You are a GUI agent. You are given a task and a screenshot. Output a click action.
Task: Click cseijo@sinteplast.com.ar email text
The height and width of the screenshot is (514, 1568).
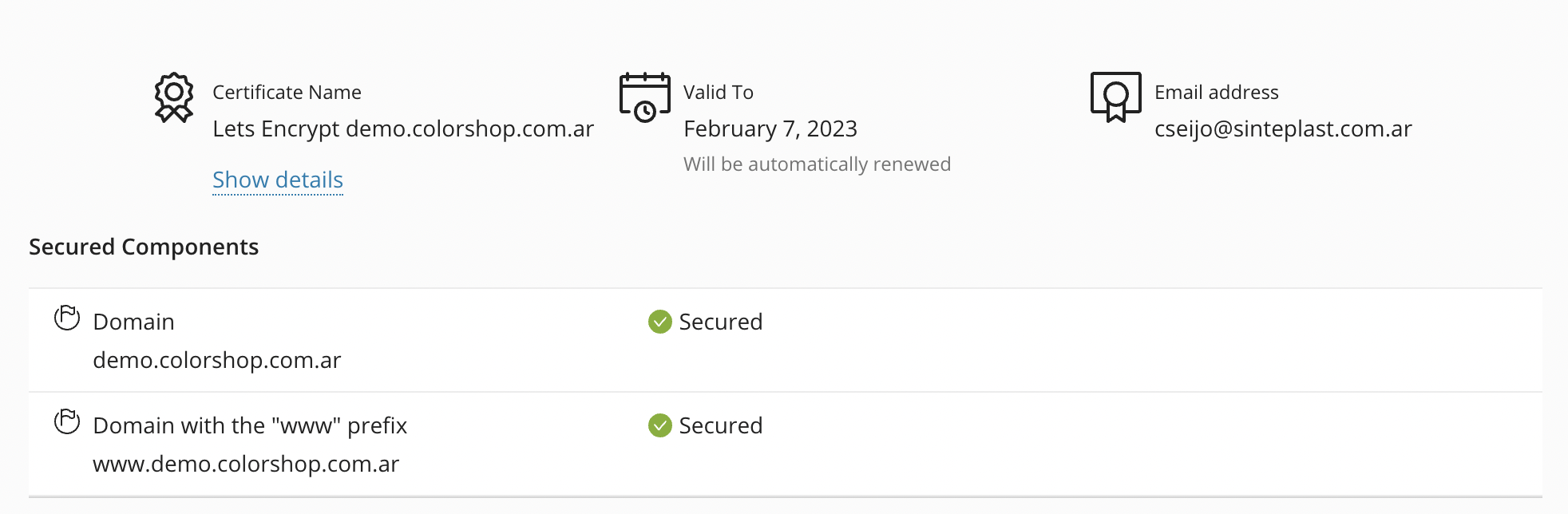click(x=1282, y=129)
